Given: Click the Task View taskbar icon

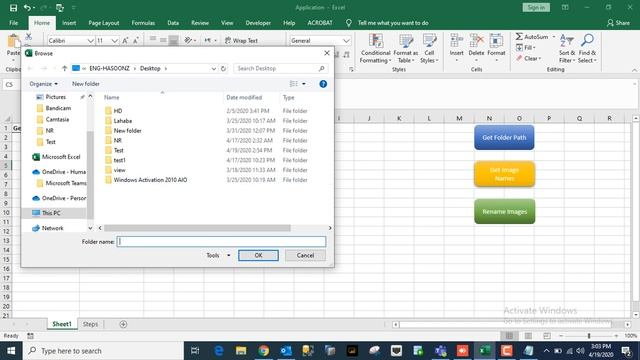Looking at the screenshot, I should (x=195, y=351).
